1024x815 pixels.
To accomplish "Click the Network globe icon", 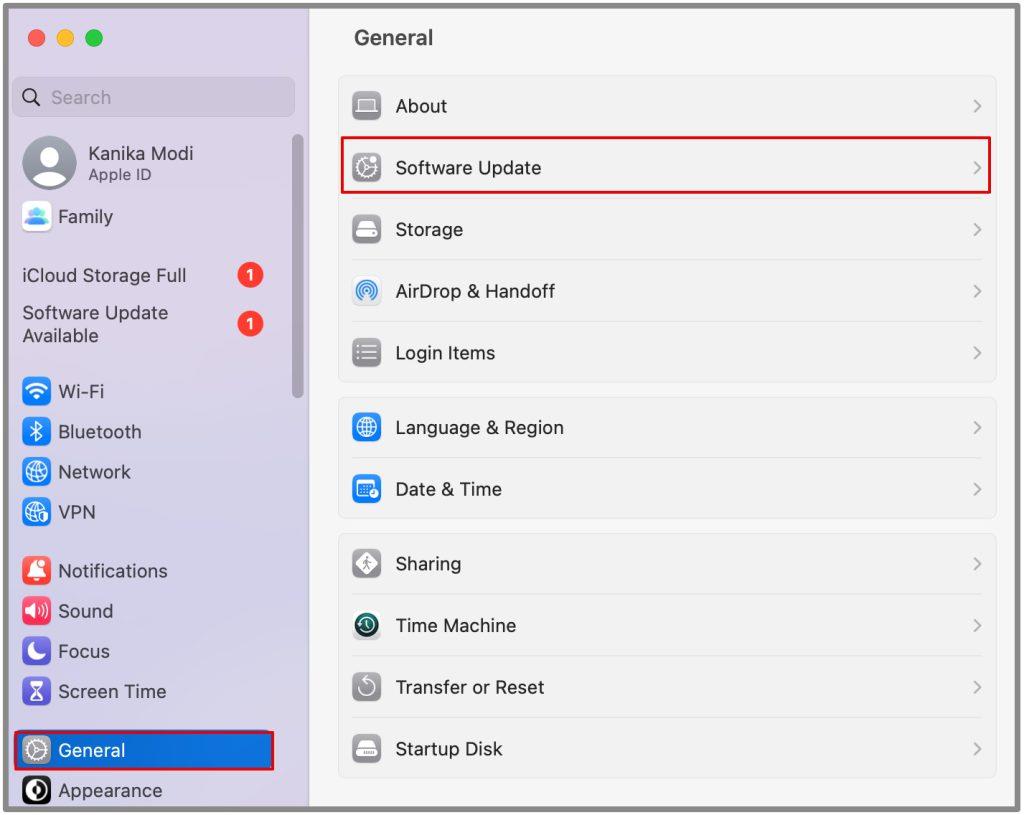I will [37, 472].
